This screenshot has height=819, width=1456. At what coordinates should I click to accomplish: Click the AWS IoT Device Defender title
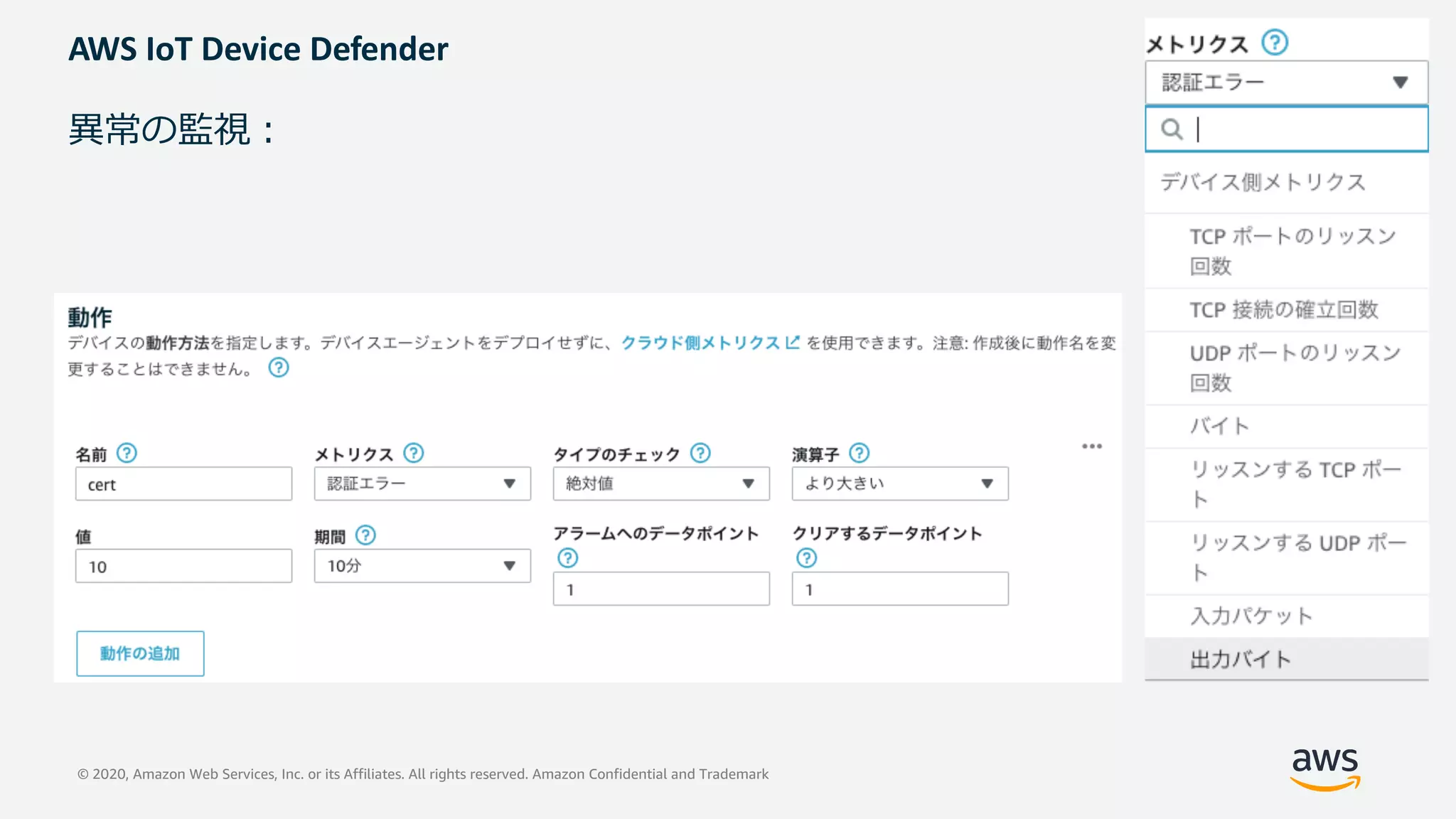point(258,49)
